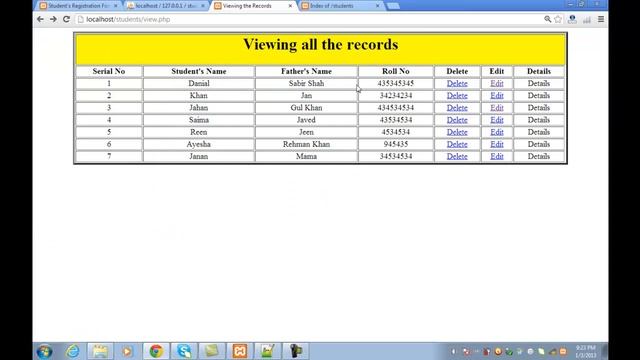Click the Viewing all the records heading
Screen dimensions: 640x360
tap(320, 44)
